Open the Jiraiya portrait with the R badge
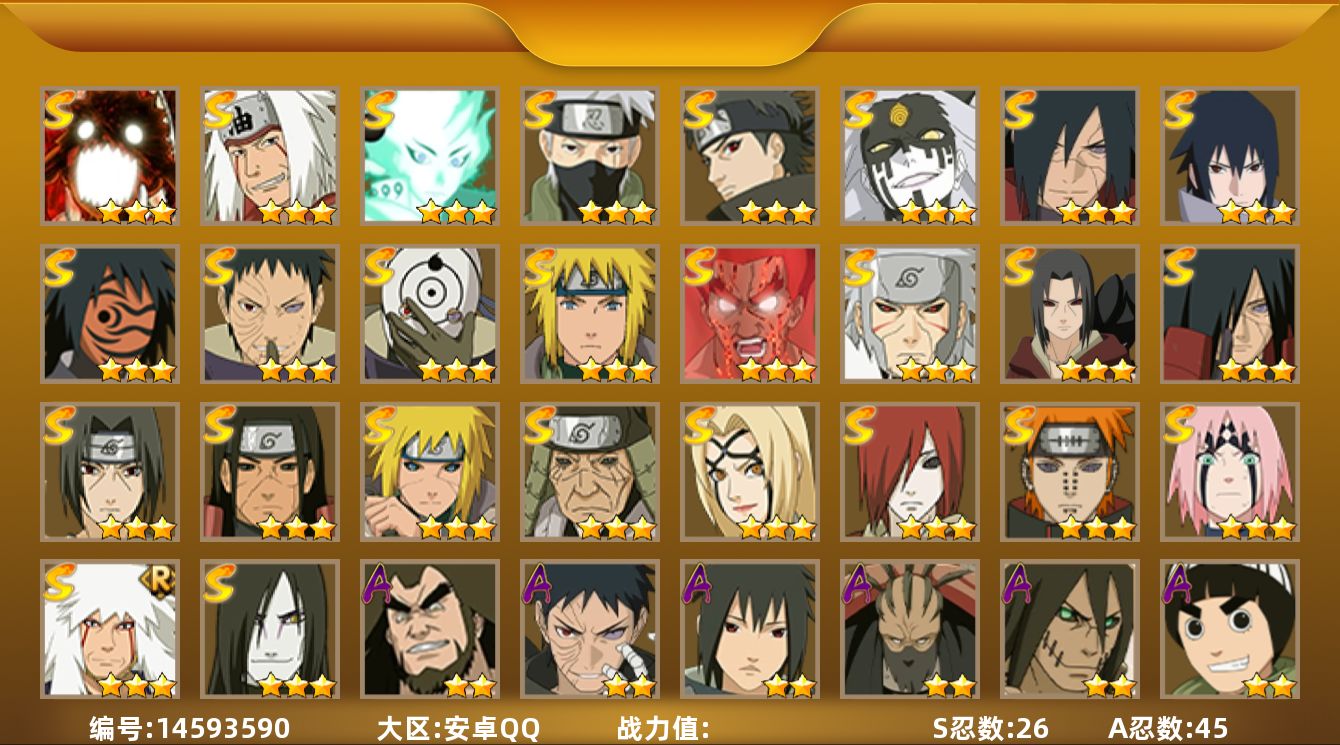1340x745 pixels. pos(109,629)
